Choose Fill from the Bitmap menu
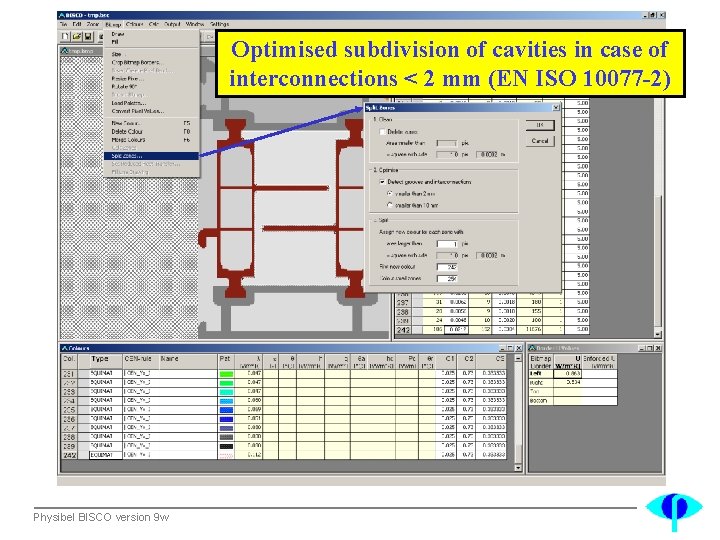Viewport: 720px width, 540px height. click(x=152, y=42)
